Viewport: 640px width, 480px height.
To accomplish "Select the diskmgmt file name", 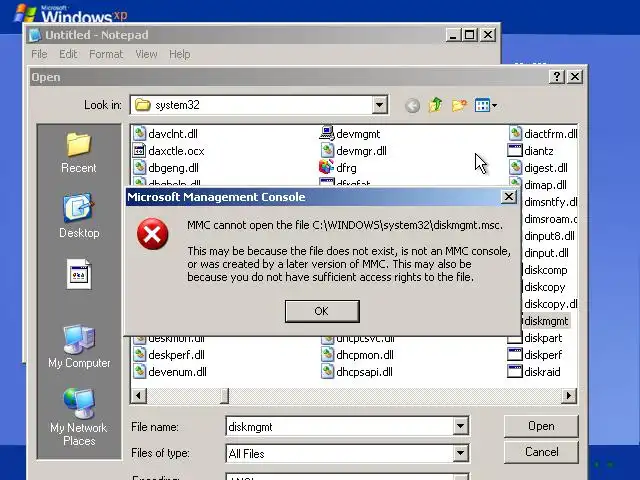I will click(x=546, y=321).
